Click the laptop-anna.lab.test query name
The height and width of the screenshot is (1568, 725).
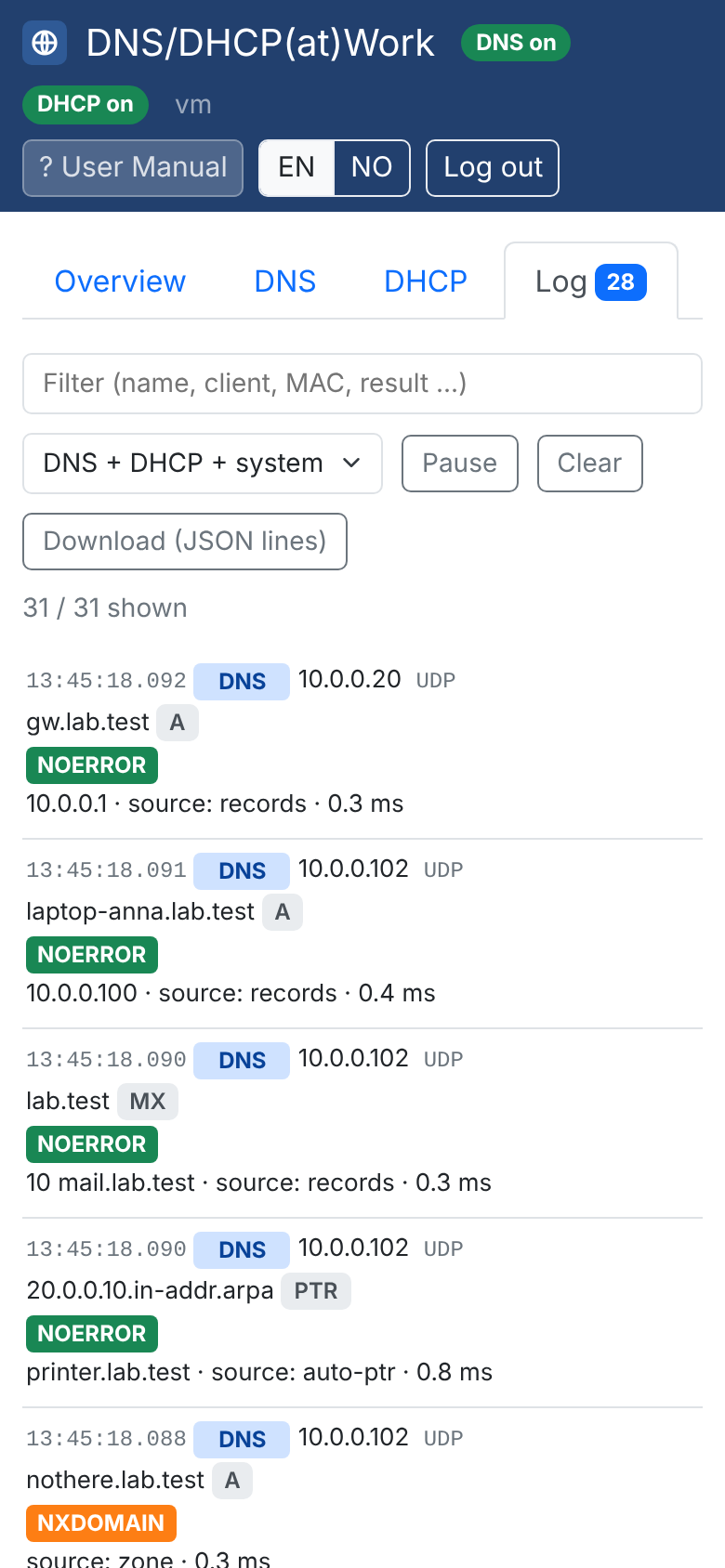(140, 912)
